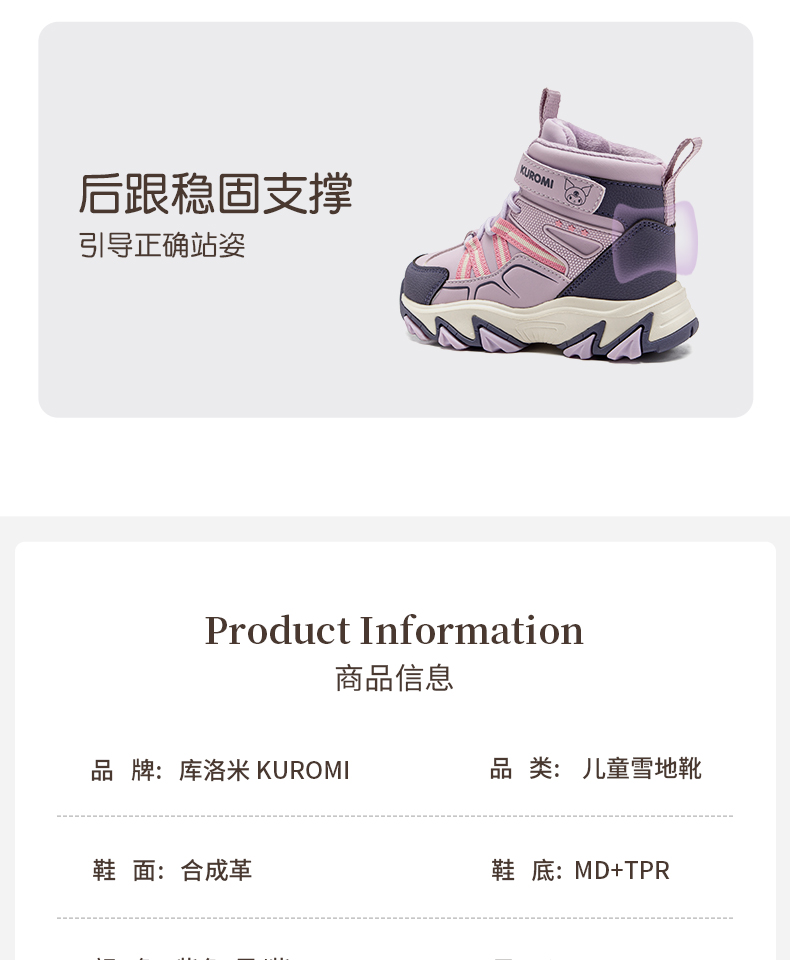Click the cream chunky midsole of the boot
The width and height of the screenshot is (790, 960).
(551, 317)
